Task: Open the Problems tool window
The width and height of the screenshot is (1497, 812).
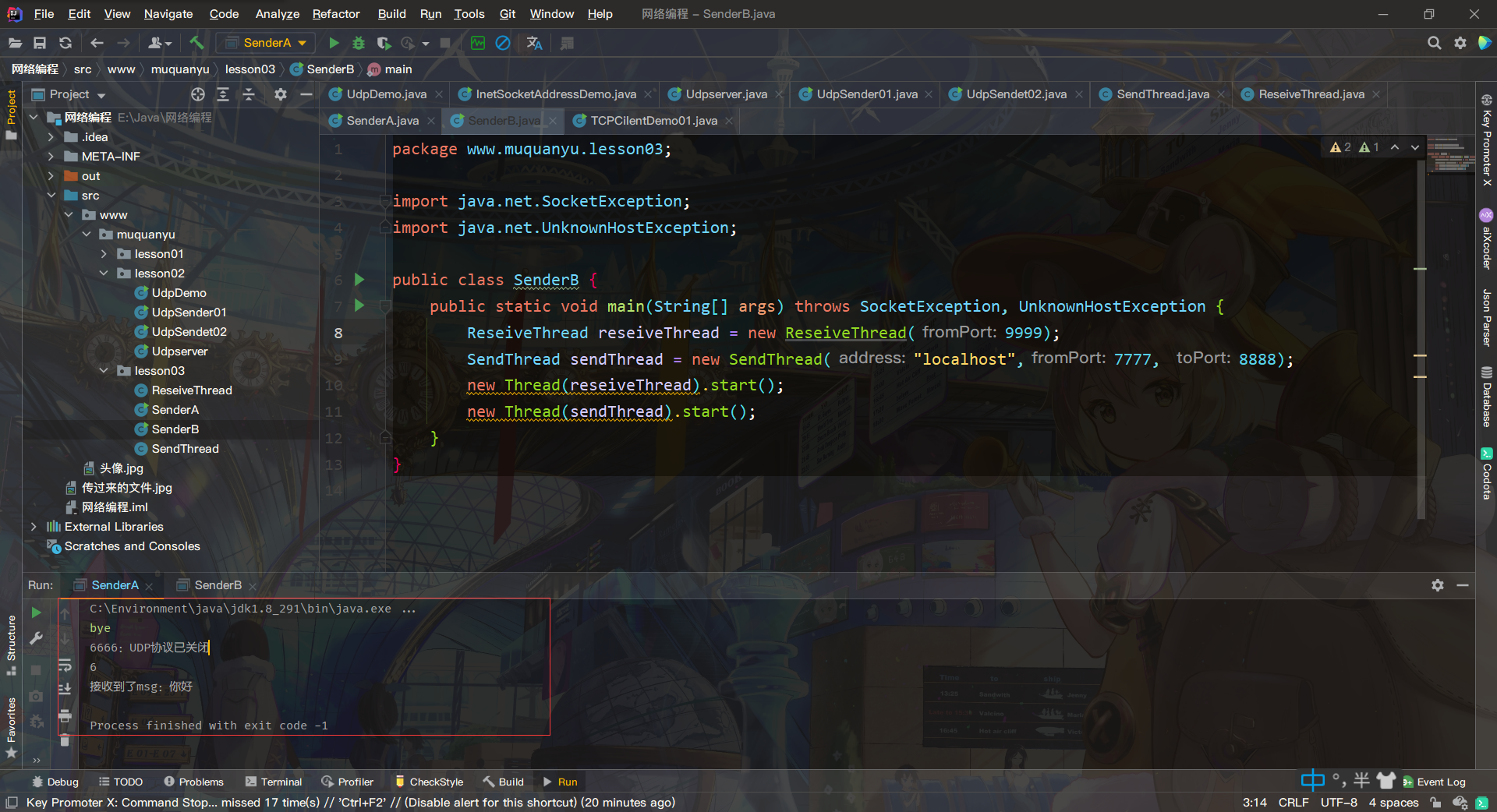Action: tap(194, 782)
